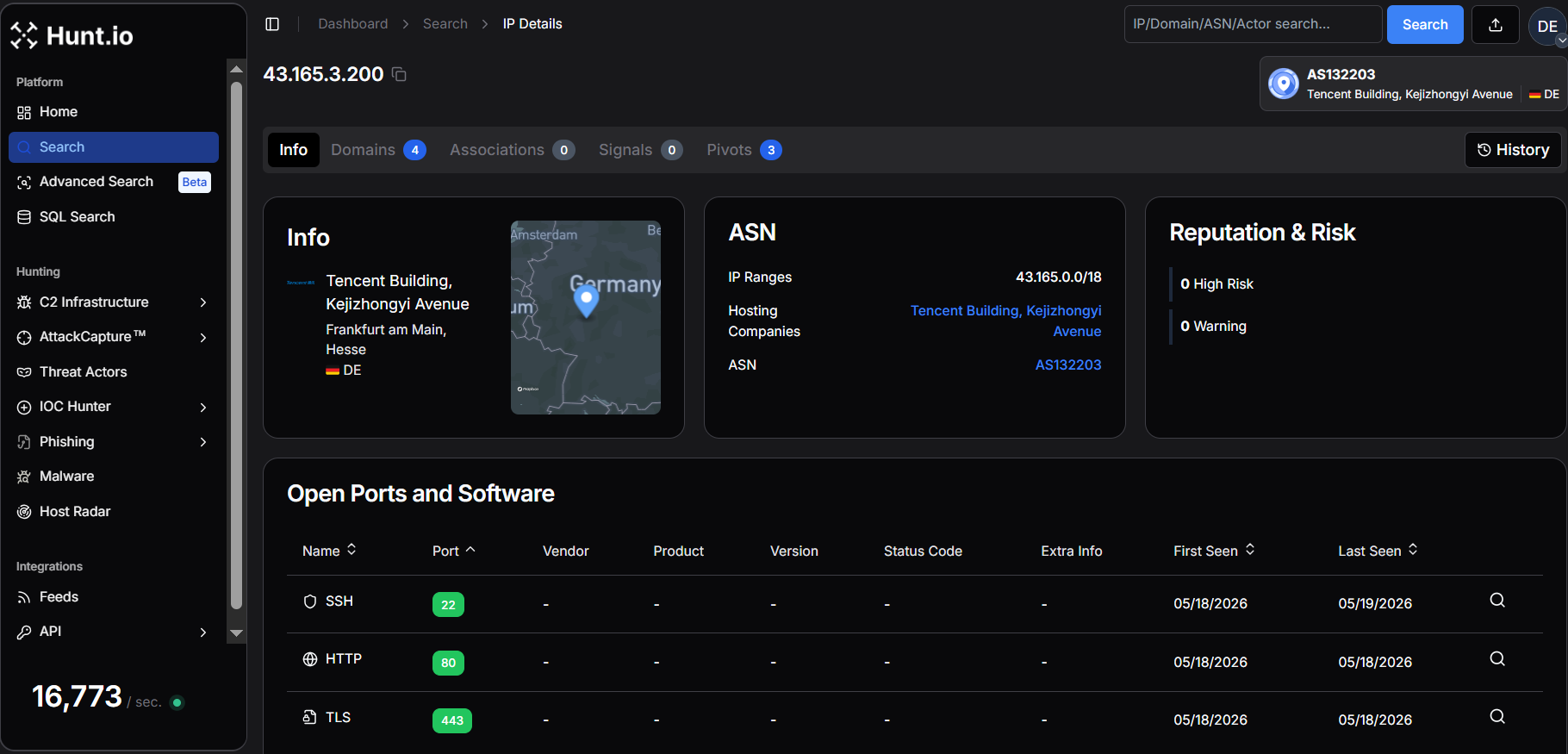Open Threat Actors in the sidebar
Viewport: 1568px width, 754px height.
[x=114, y=372]
